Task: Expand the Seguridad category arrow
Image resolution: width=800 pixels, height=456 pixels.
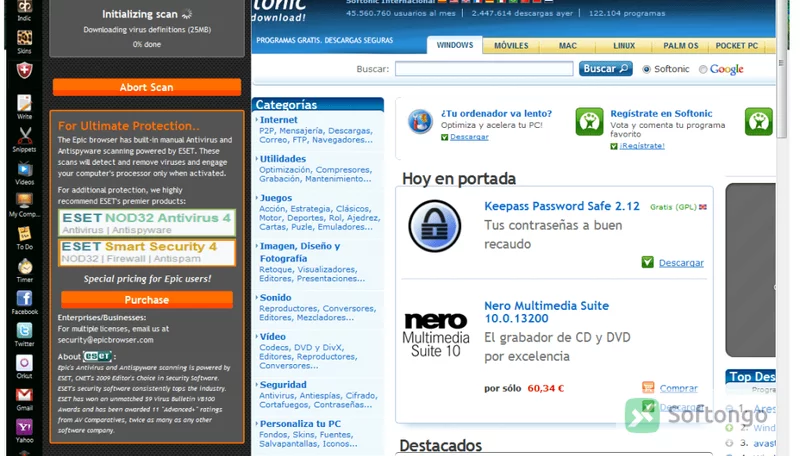Action: pyautogui.click(x=257, y=385)
